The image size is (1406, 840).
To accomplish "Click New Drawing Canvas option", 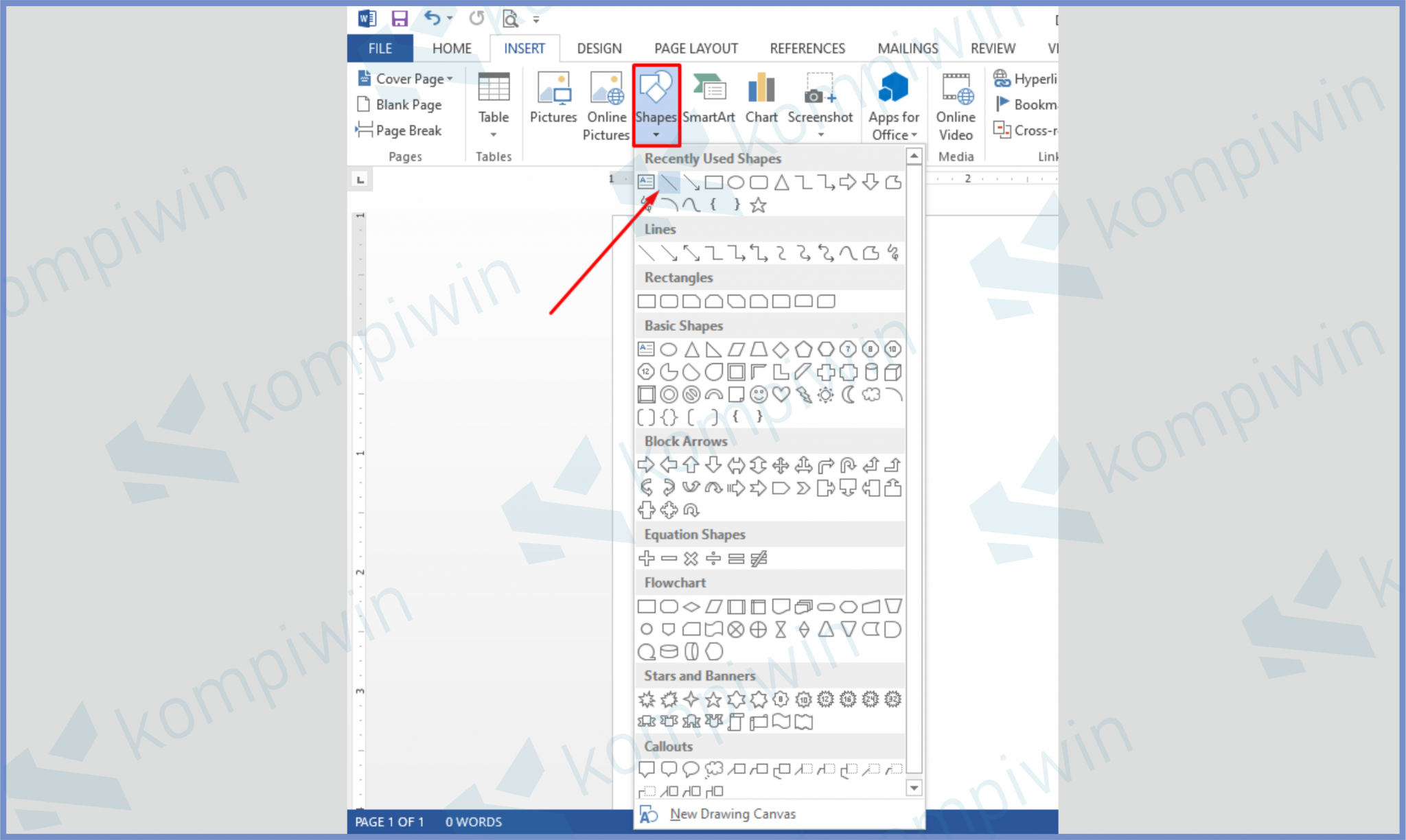I will (732, 814).
